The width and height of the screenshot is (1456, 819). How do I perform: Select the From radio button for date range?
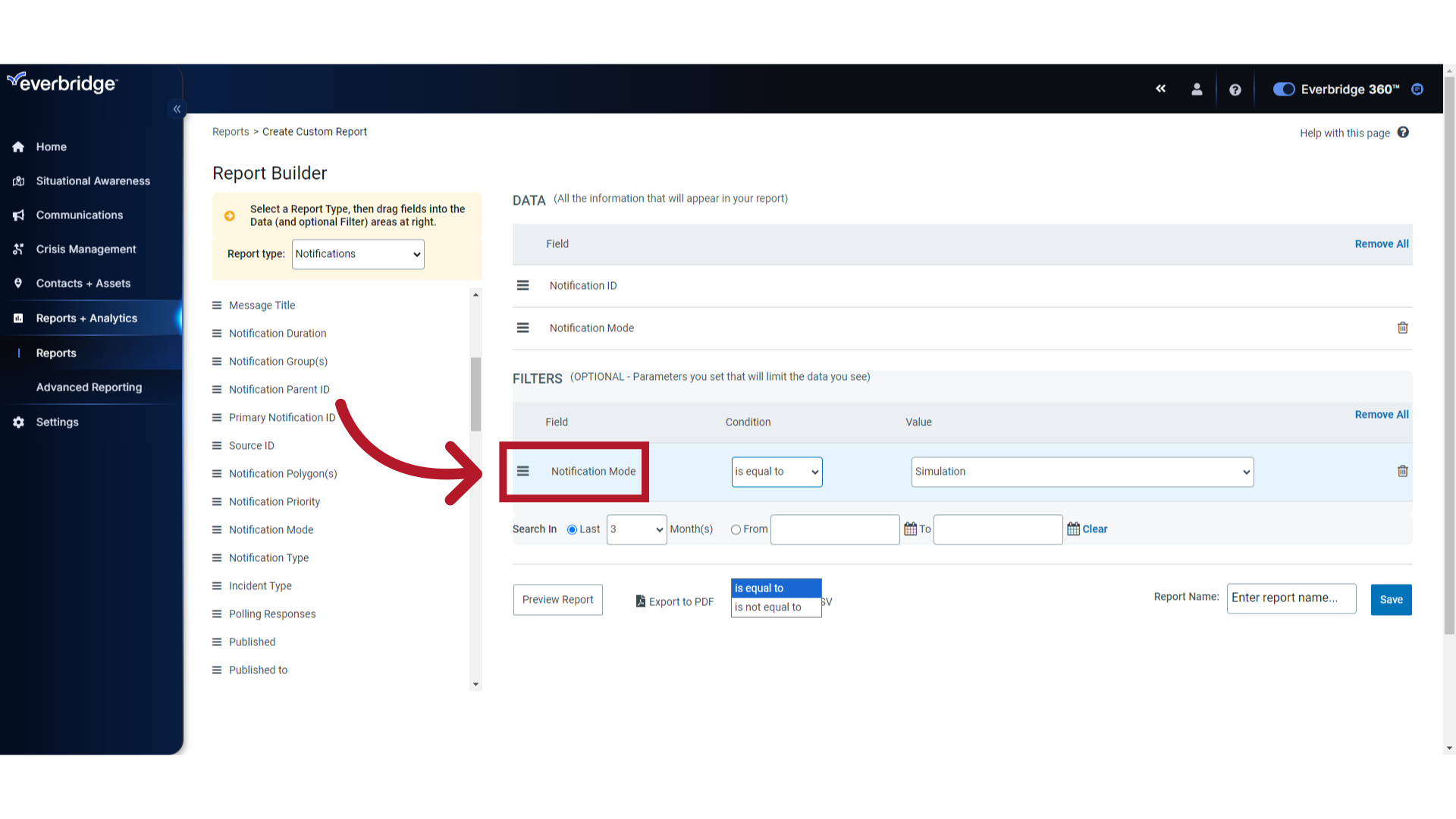pos(736,528)
